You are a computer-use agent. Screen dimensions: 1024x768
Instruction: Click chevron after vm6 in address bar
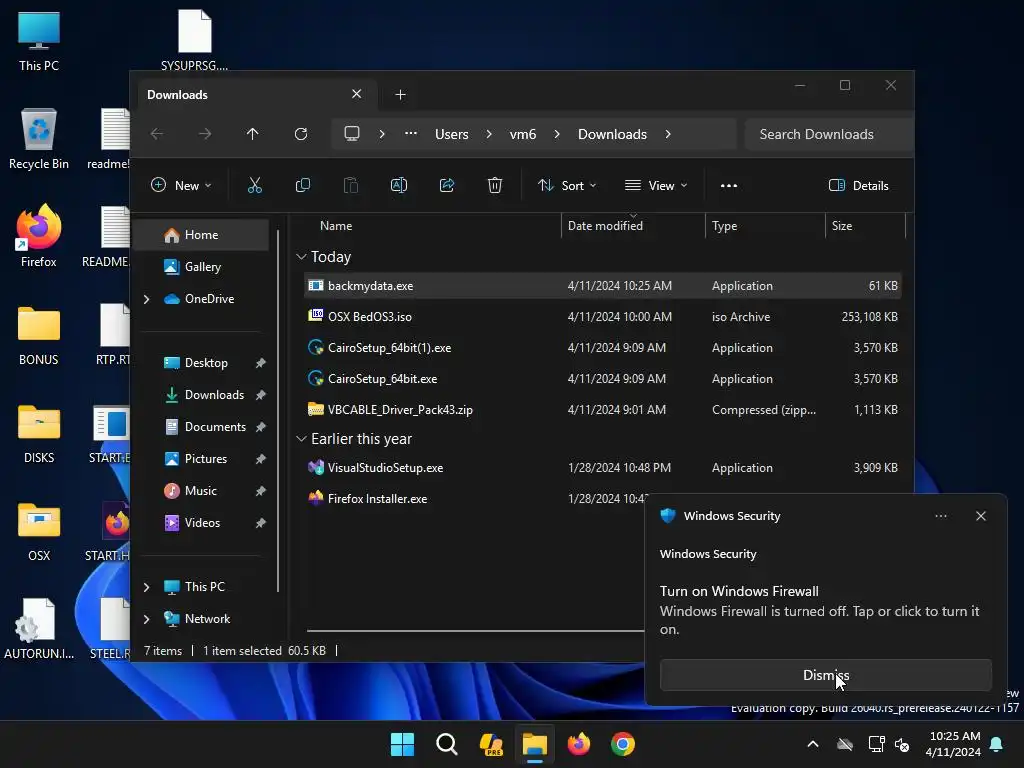(x=557, y=134)
